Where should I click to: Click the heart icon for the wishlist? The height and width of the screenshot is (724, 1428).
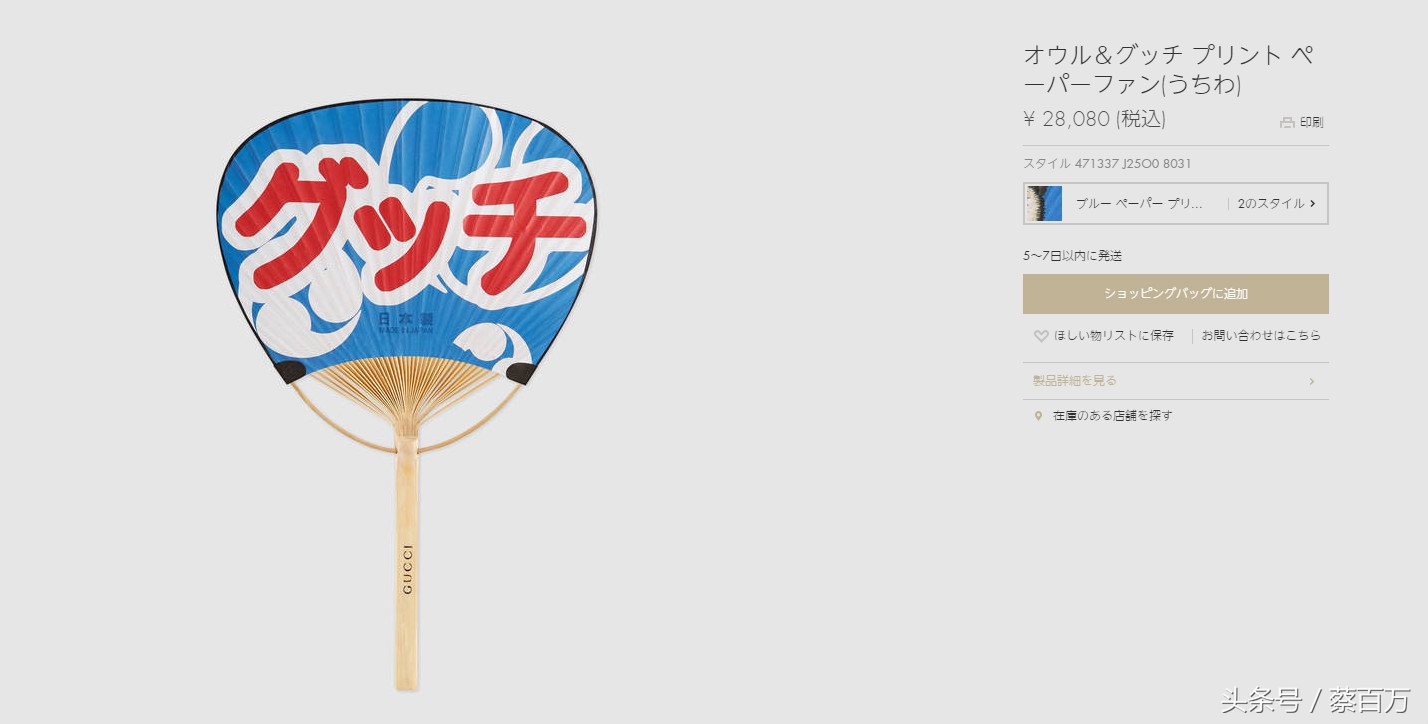click(1041, 336)
